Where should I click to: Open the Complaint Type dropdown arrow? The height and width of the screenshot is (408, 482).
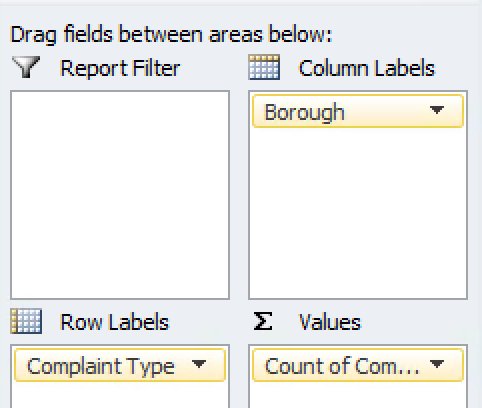click(199, 364)
